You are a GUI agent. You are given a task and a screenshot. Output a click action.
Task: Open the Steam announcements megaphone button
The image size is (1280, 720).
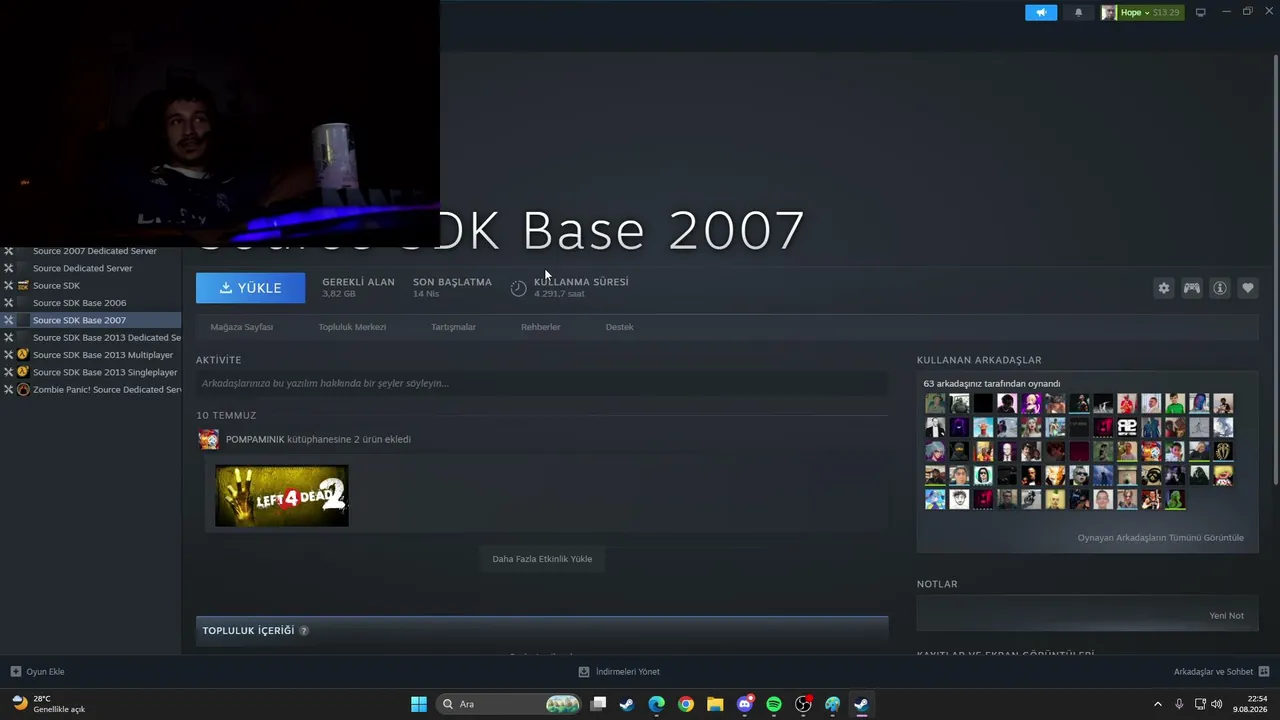pyautogui.click(x=1040, y=13)
